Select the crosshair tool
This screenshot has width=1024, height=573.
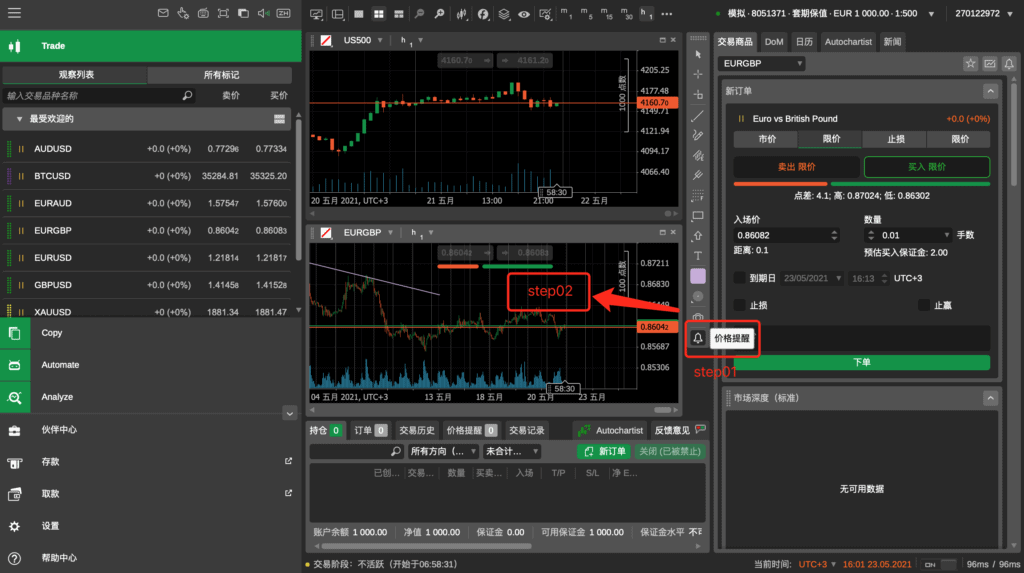pos(698,74)
